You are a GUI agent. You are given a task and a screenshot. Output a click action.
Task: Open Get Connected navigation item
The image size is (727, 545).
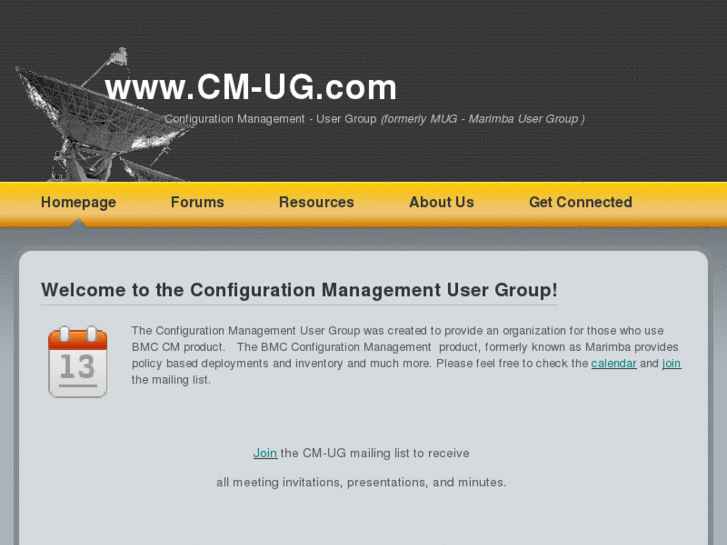(x=580, y=202)
